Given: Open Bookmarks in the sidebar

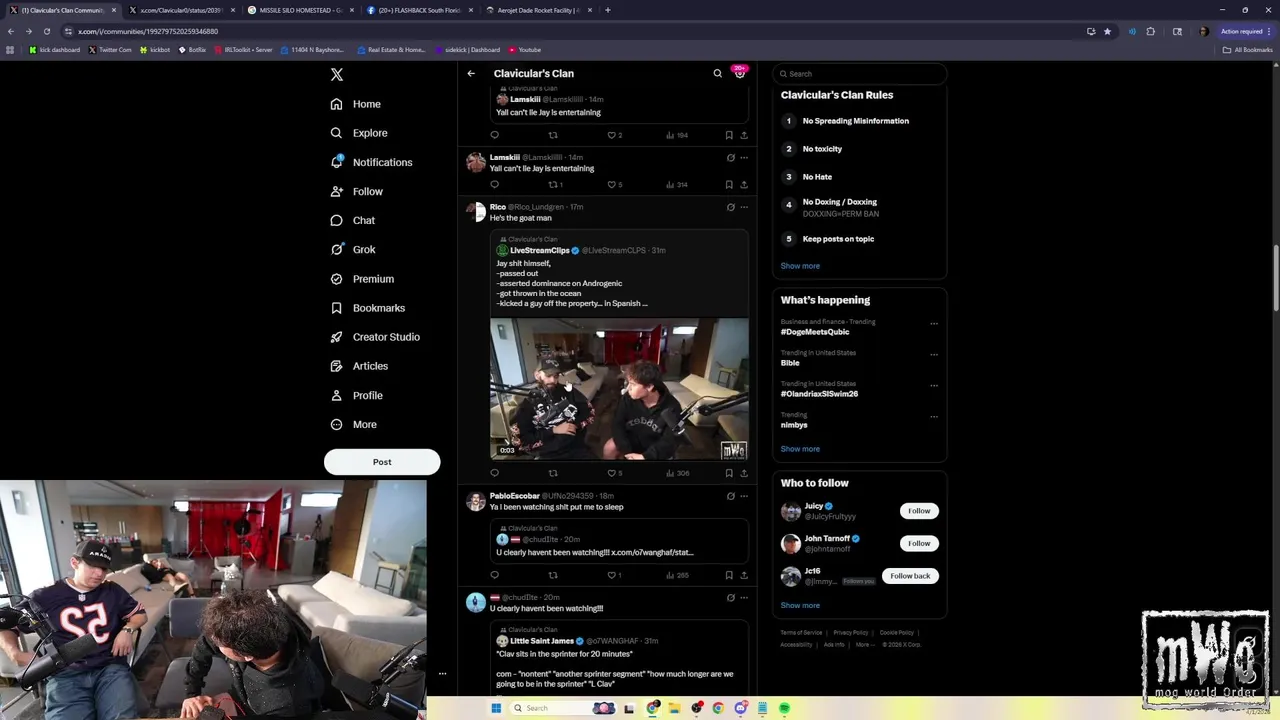Looking at the screenshot, I should pyautogui.click(x=368, y=308).
